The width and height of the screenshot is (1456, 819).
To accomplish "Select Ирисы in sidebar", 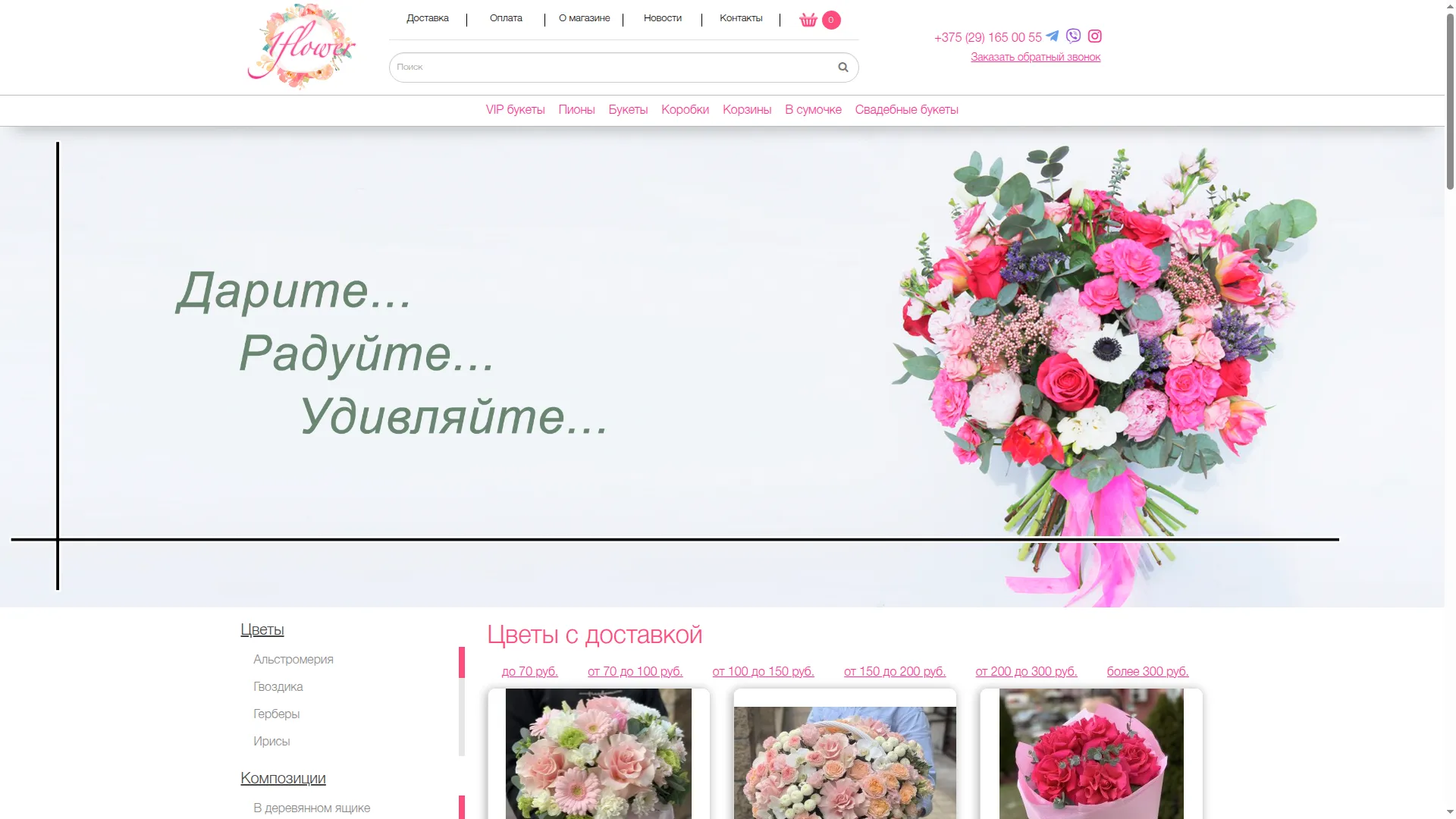I will [271, 742].
